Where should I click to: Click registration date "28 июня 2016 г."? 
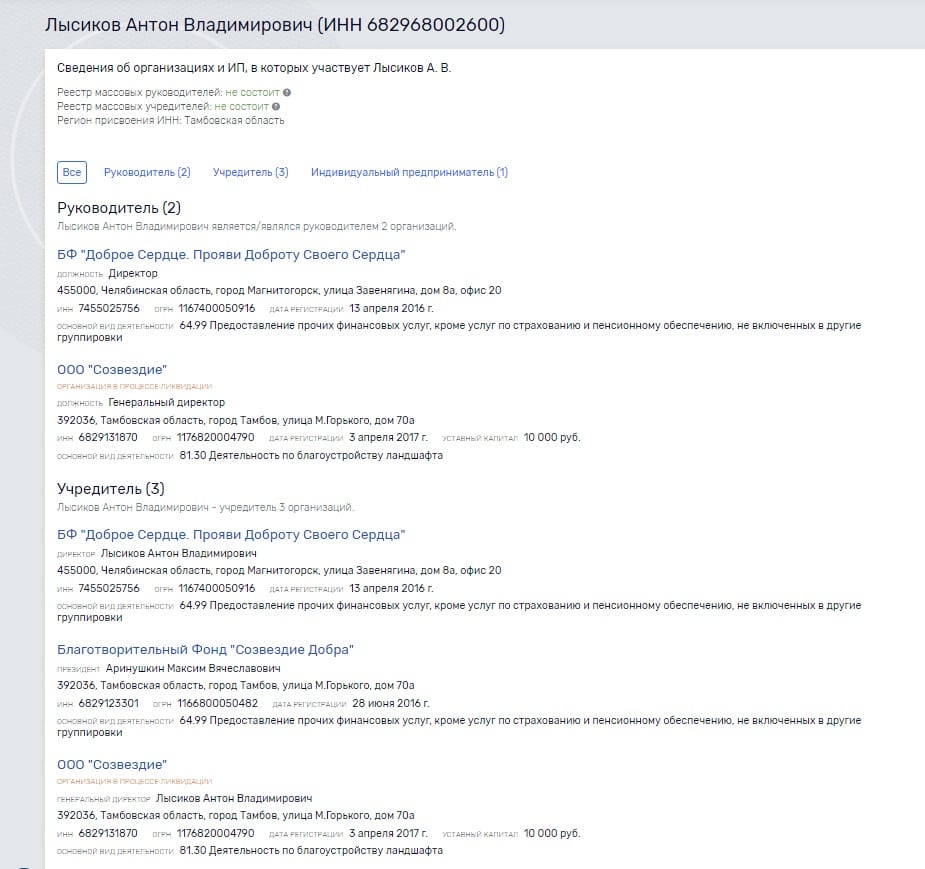391,703
